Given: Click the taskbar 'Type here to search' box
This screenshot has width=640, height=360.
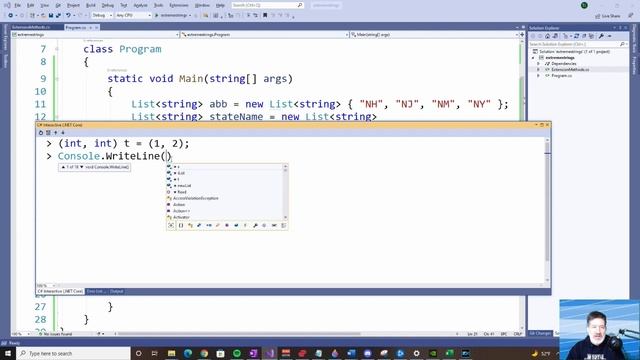Looking at the screenshot, I should pos(73,353).
